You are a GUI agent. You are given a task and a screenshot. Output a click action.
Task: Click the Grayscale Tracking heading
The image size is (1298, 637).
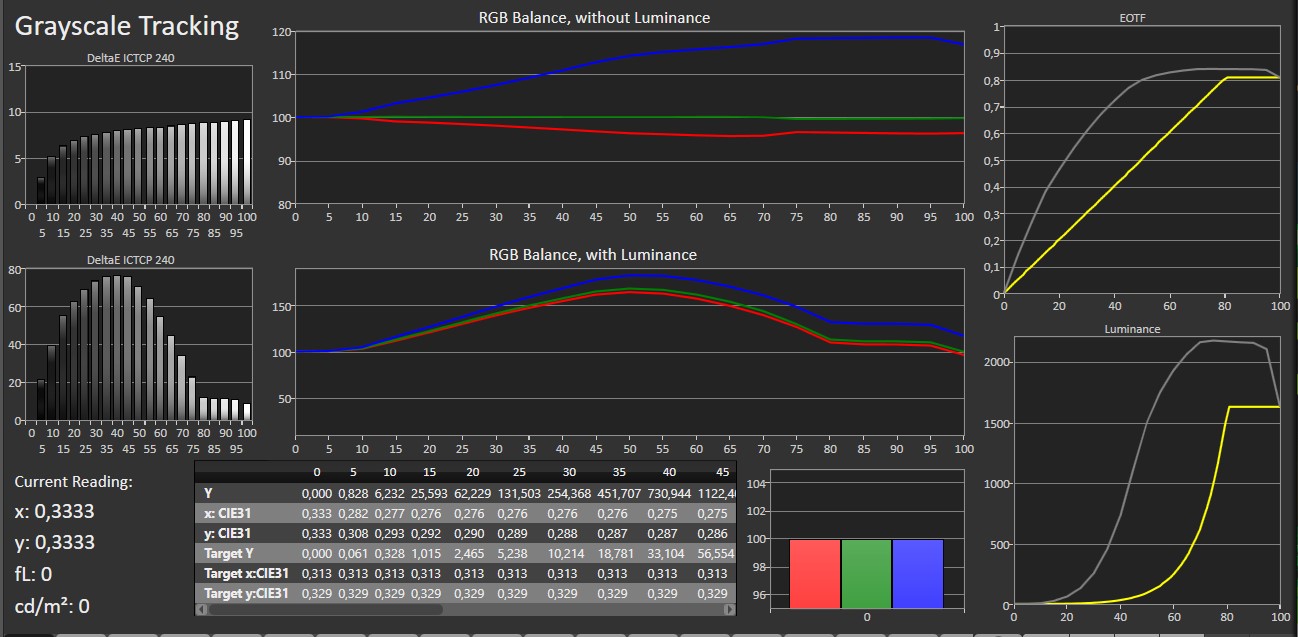[127, 26]
